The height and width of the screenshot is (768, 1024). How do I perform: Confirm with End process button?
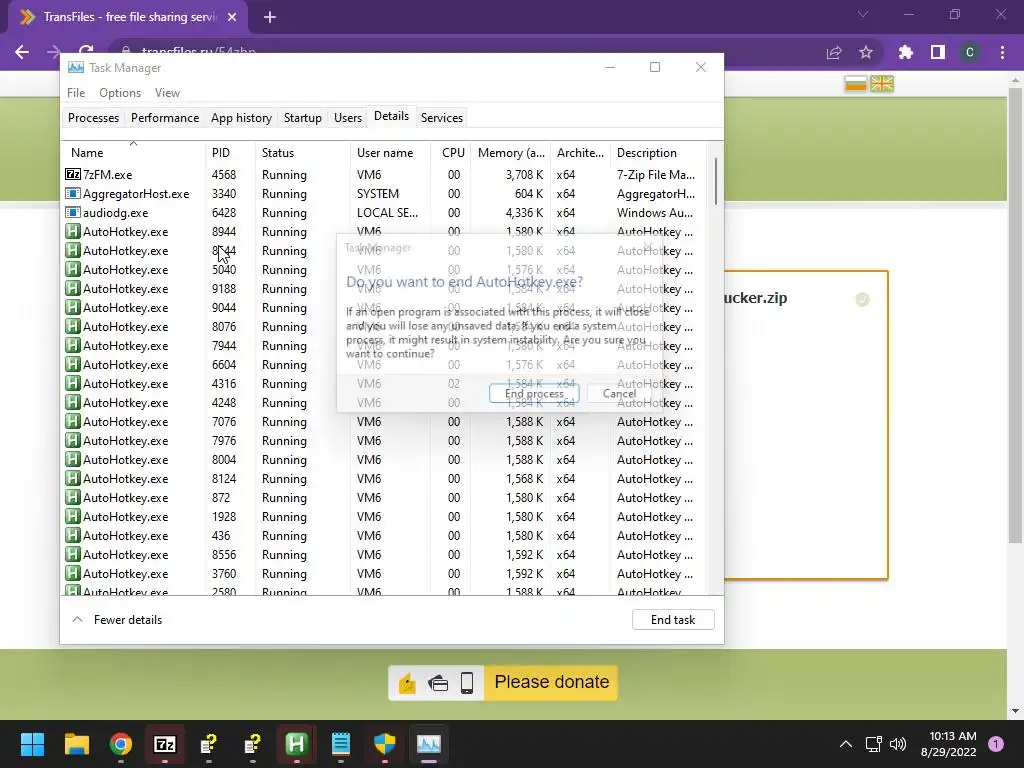coord(534,393)
